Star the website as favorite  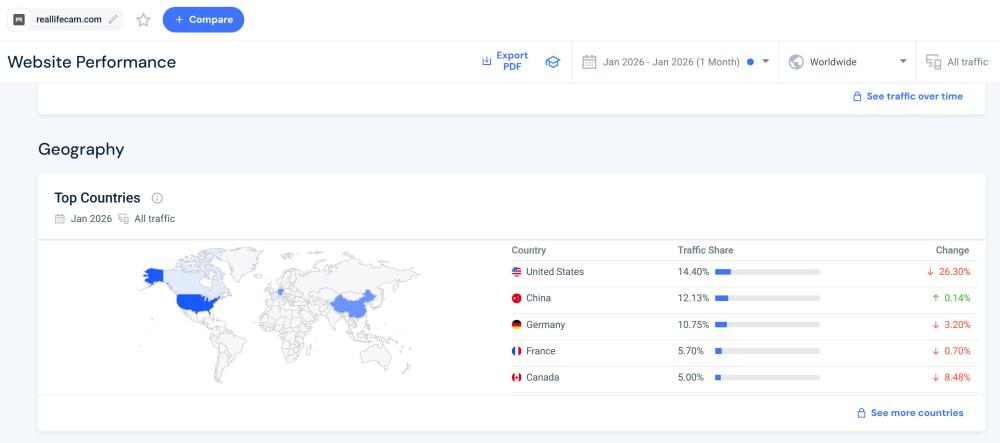143,19
